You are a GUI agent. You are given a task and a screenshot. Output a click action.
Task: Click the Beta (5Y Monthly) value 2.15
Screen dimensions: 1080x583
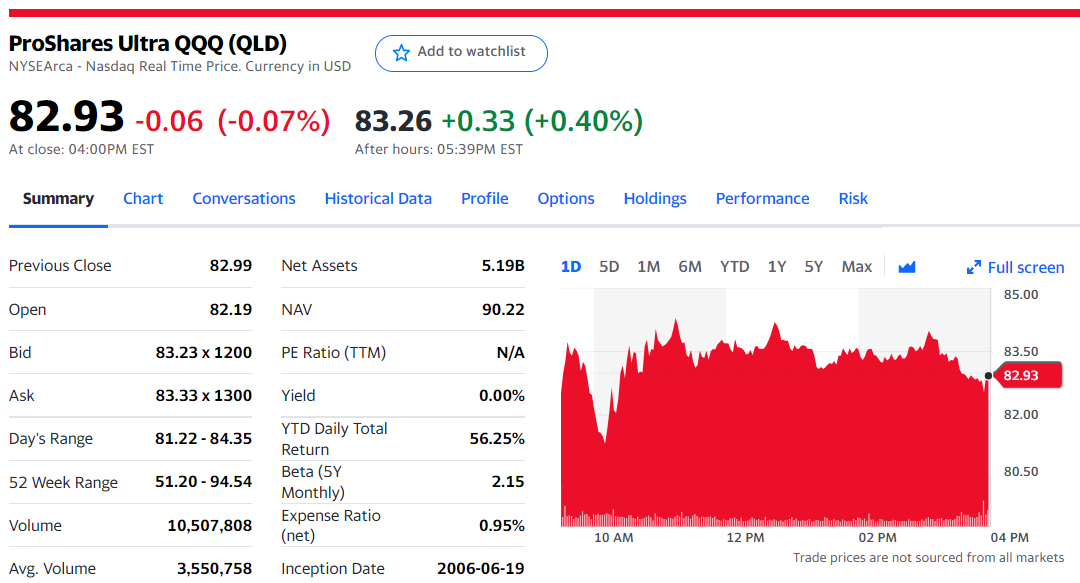coord(508,482)
